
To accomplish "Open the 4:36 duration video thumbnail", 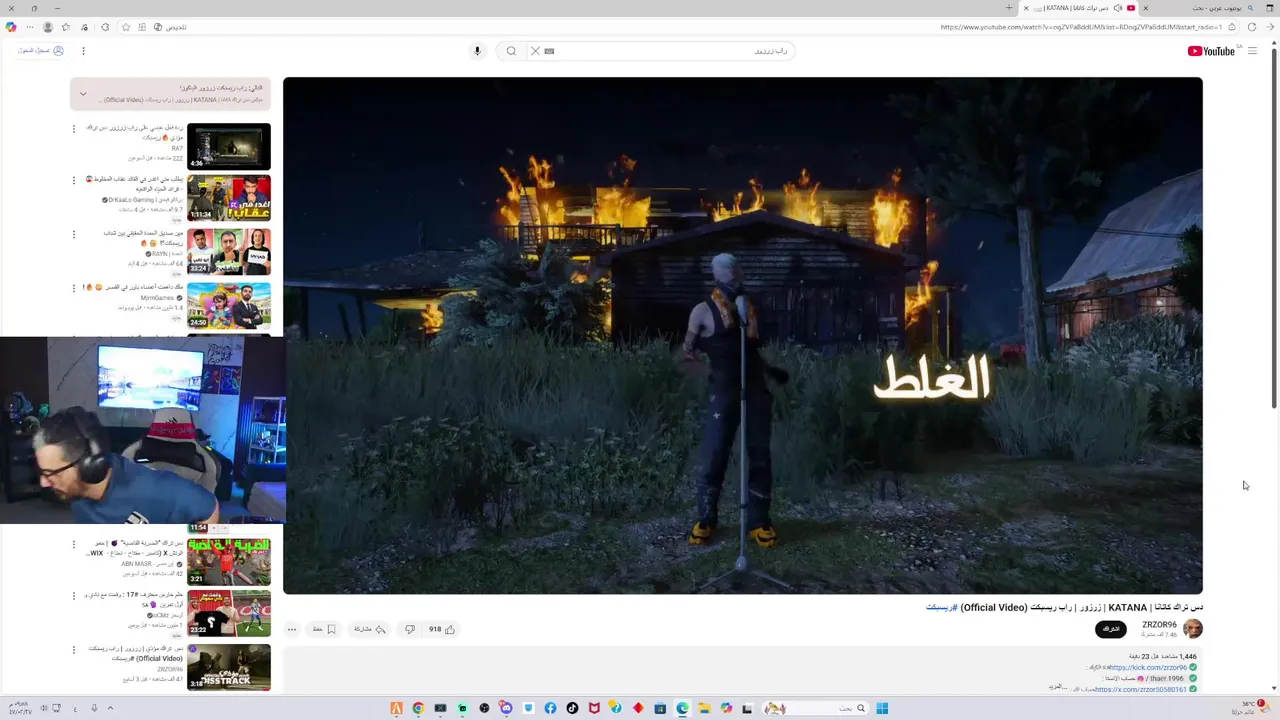I will (x=229, y=146).
